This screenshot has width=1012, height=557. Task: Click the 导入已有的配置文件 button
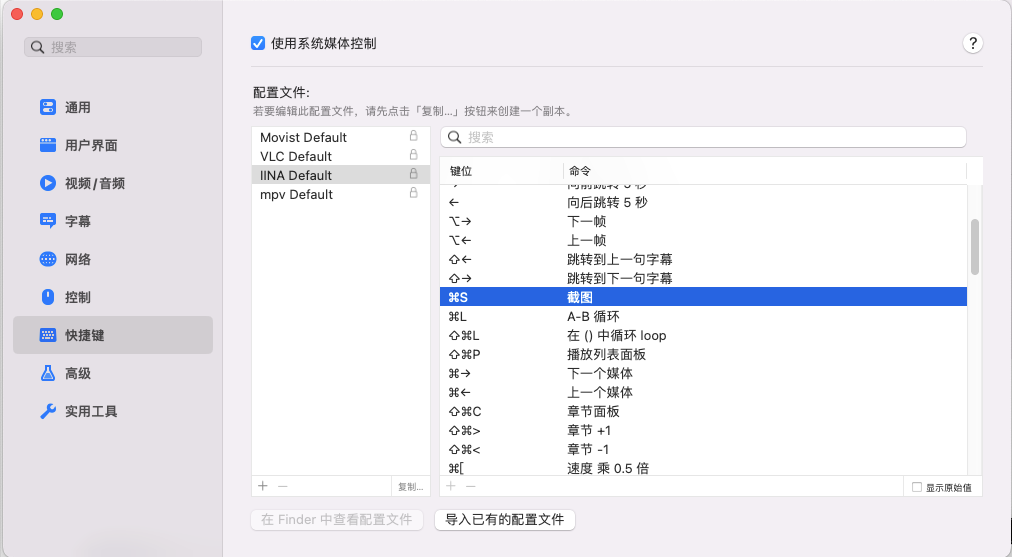504,520
